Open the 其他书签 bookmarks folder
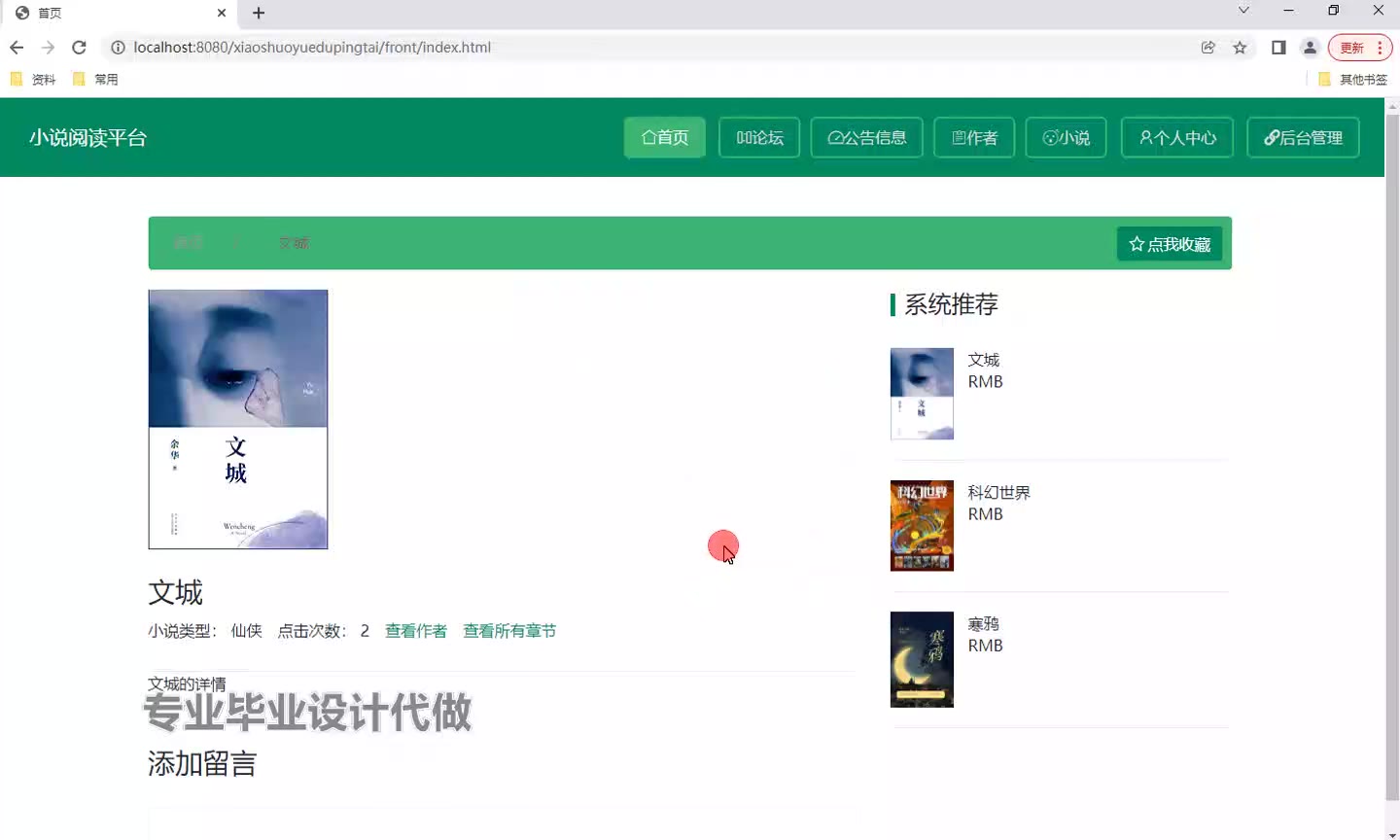Viewport: 1400px width, 840px height. click(x=1352, y=80)
